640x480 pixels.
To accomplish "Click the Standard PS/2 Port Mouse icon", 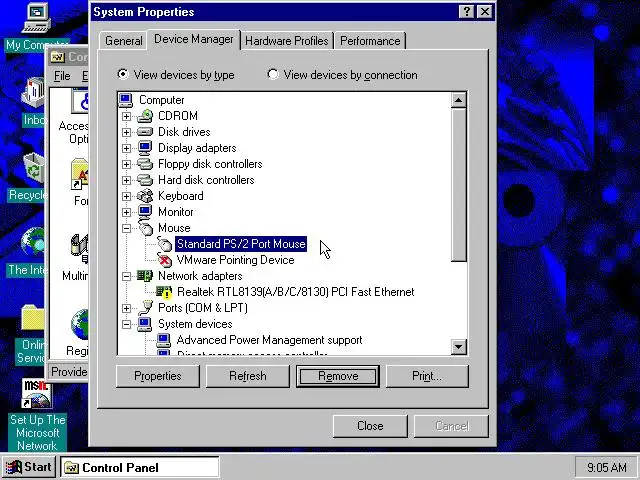I will (164, 244).
